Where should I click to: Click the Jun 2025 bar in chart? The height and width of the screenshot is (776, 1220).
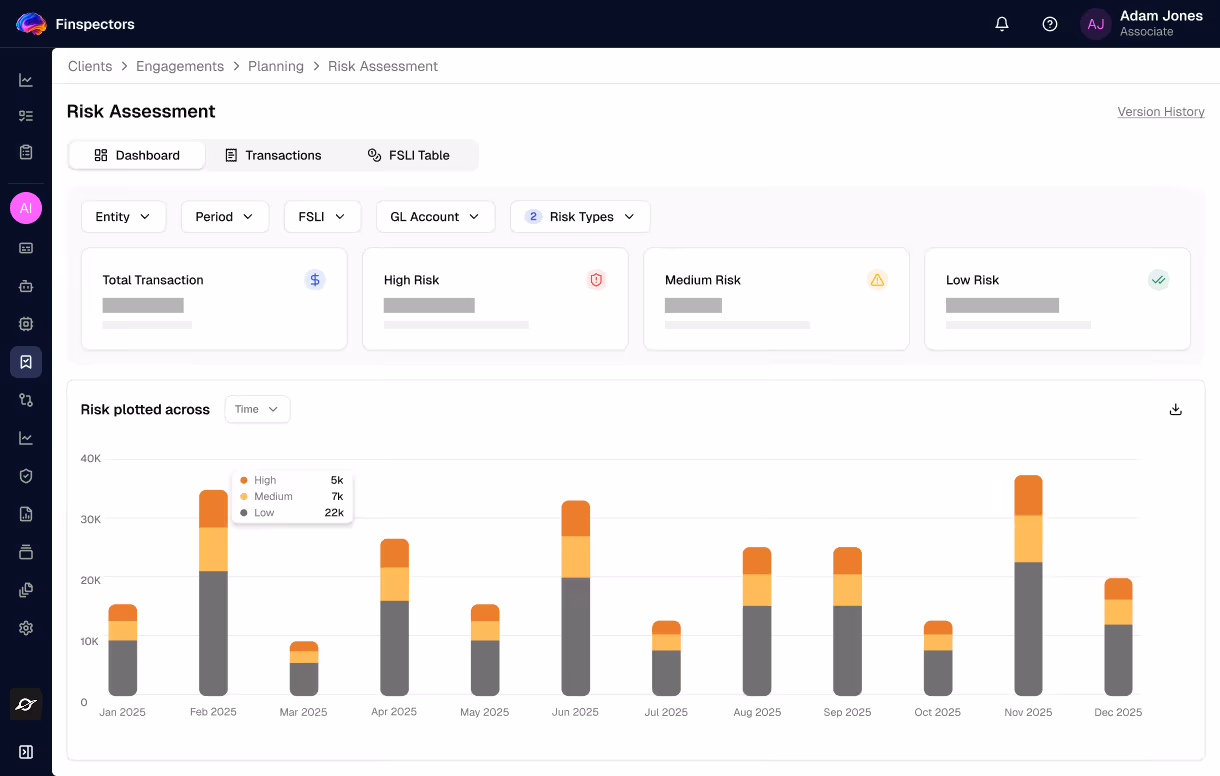[575, 598]
